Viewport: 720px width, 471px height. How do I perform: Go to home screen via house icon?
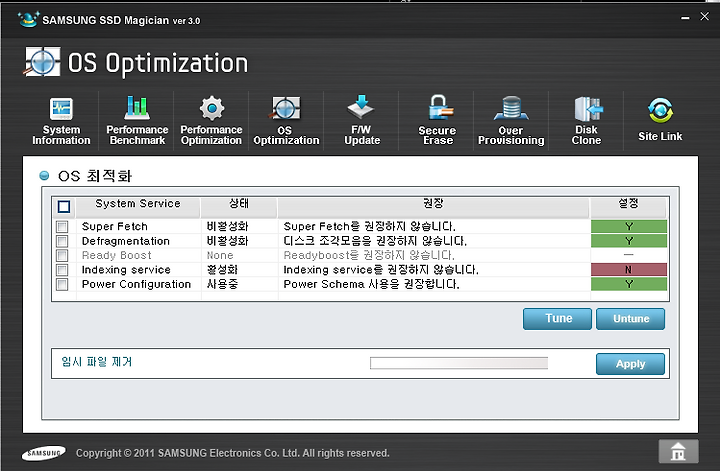678,451
